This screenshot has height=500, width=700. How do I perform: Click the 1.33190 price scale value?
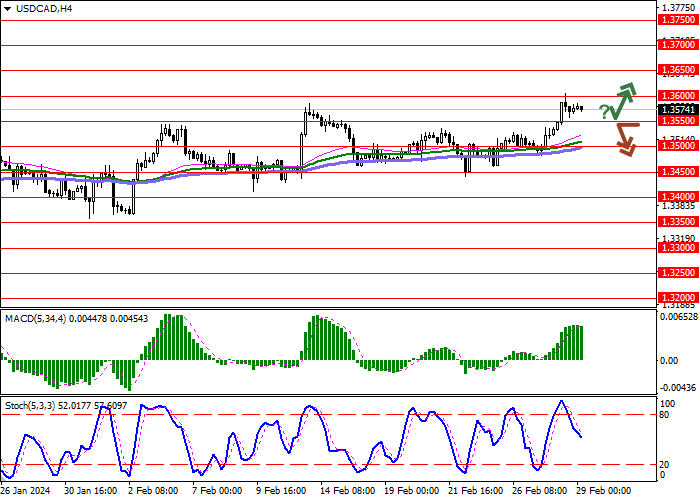tap(679, 239)
